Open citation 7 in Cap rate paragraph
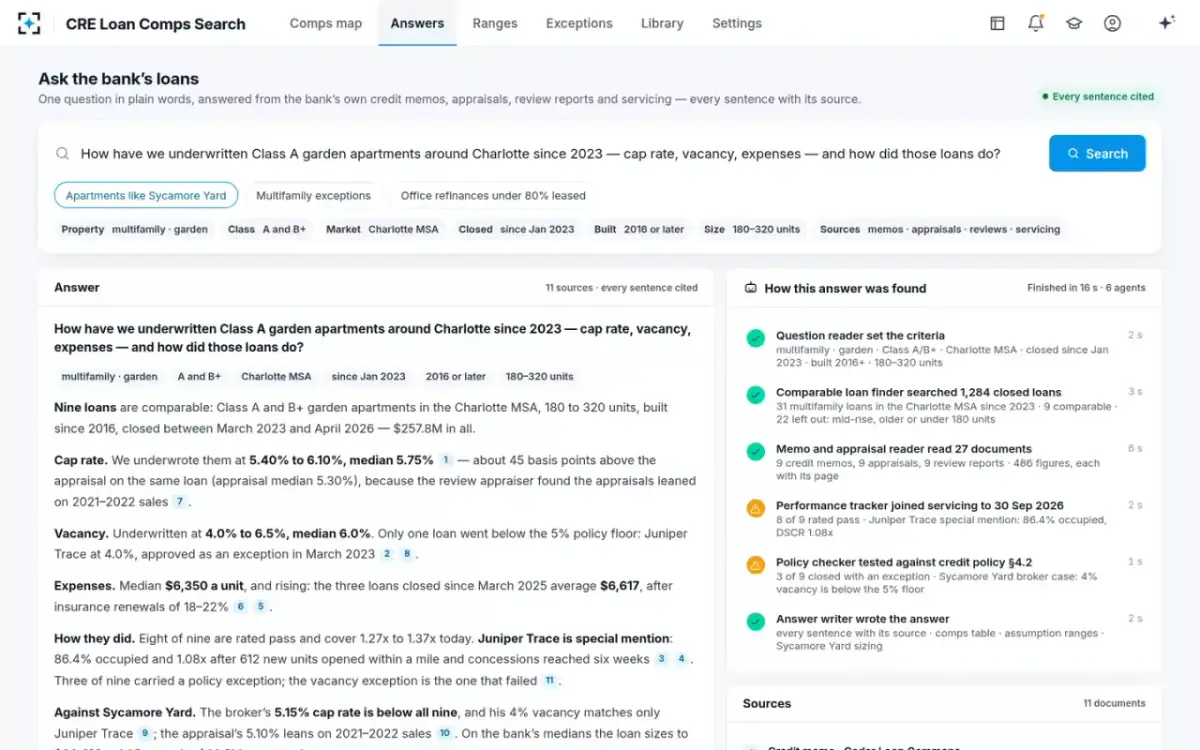The width and height of the screenshot is (1200, 750). tap(180, 502)
